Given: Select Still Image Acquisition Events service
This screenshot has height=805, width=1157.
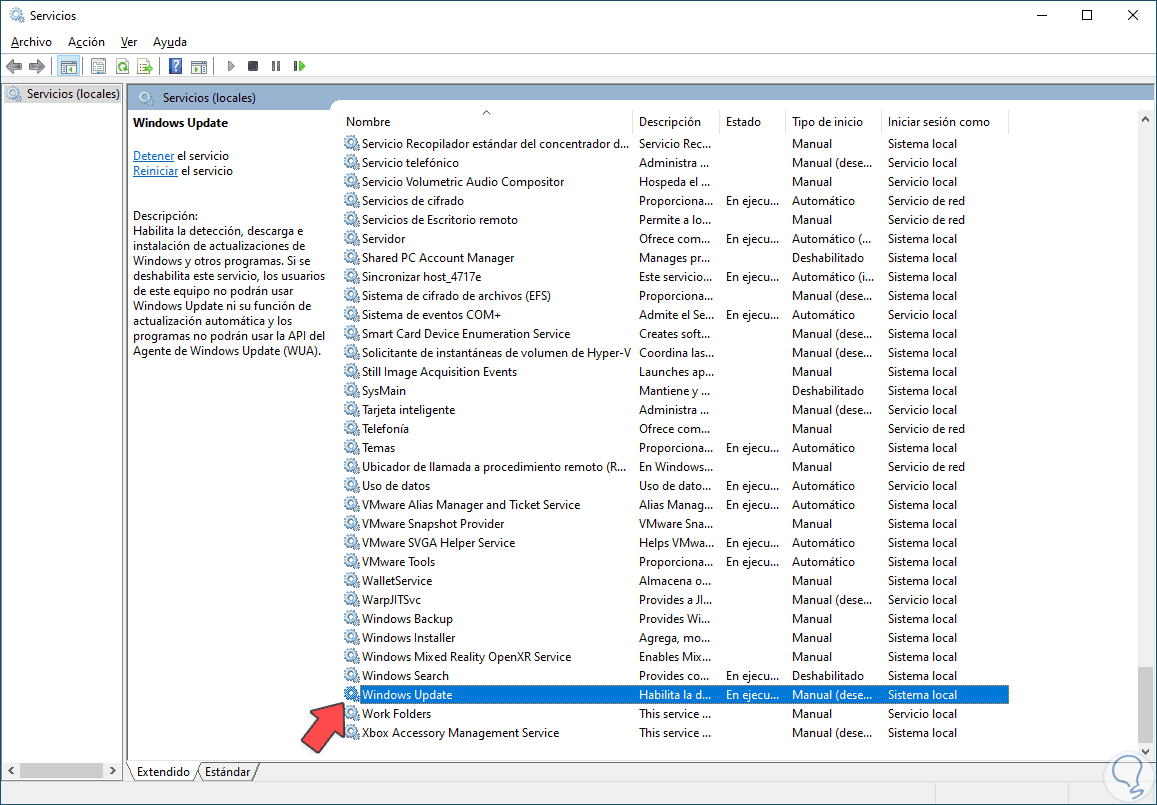Looking at the screenshot, I should point(676,372).
